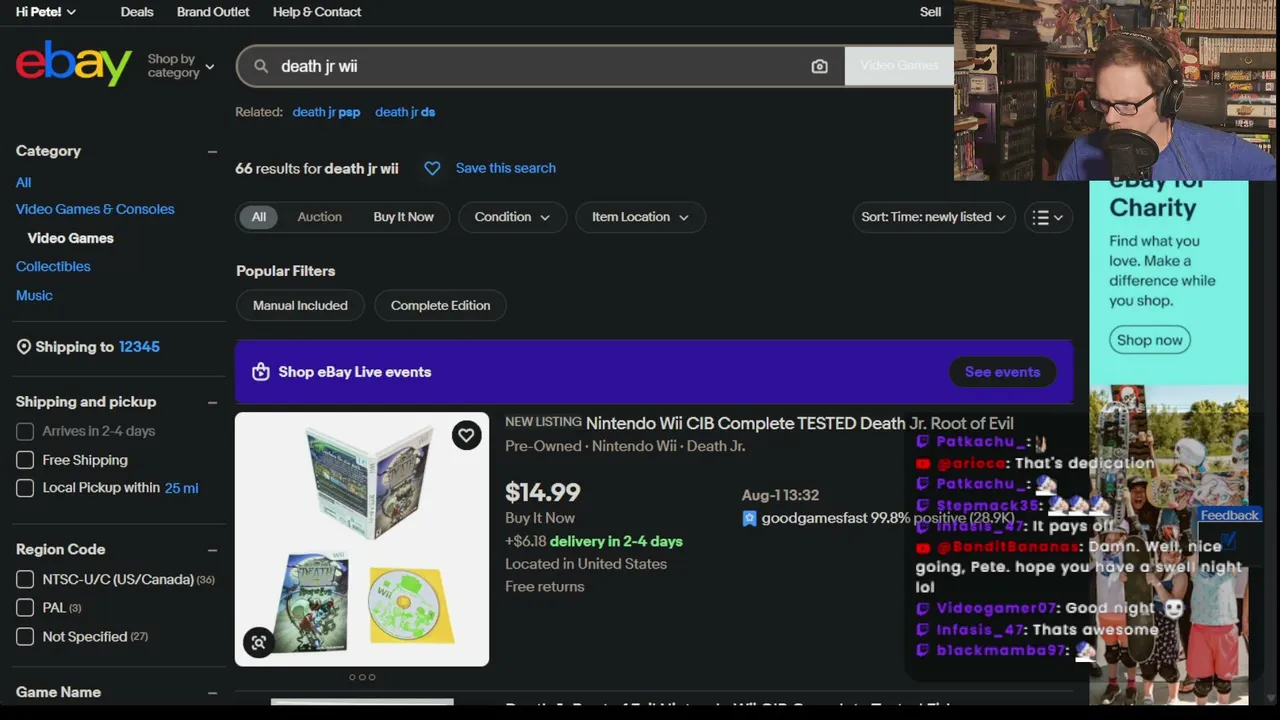Change 25 mi pickup distance
Viewport: 1280px width, 720px height.
tap(181, 488)
